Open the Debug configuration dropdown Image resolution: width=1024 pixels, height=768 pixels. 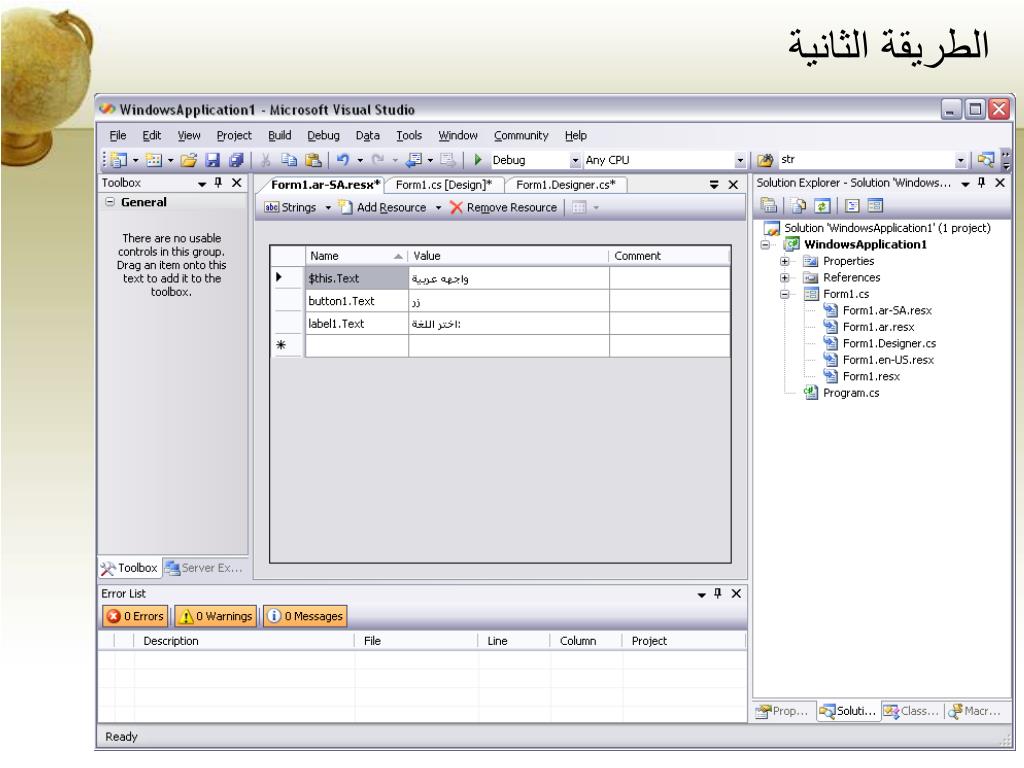pos(575,160)
